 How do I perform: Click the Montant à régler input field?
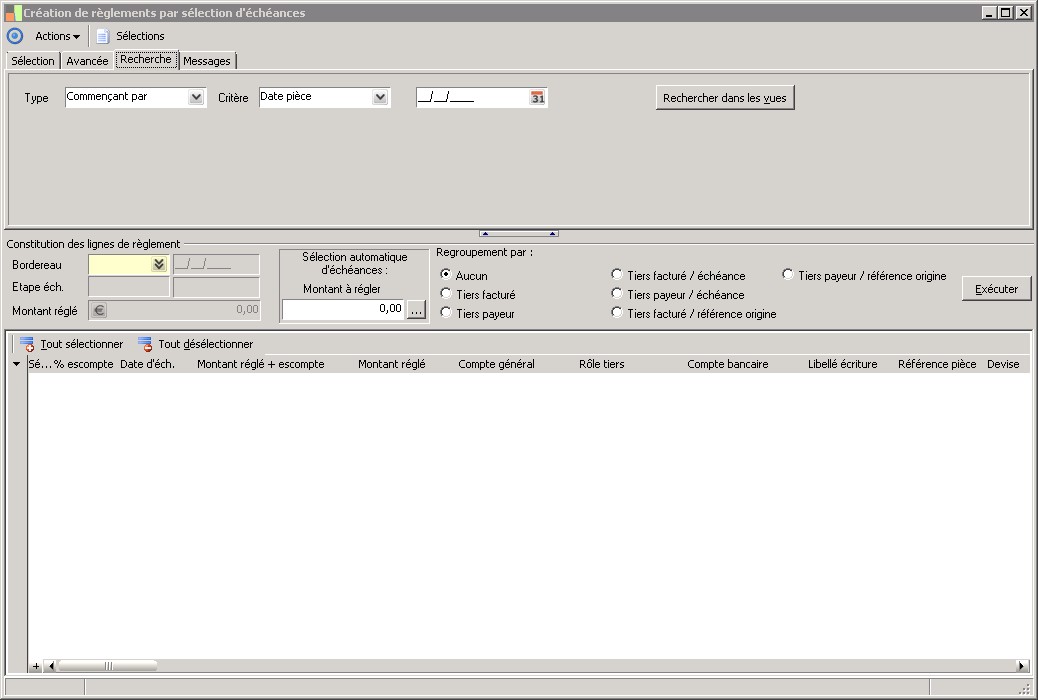point(344,309)
